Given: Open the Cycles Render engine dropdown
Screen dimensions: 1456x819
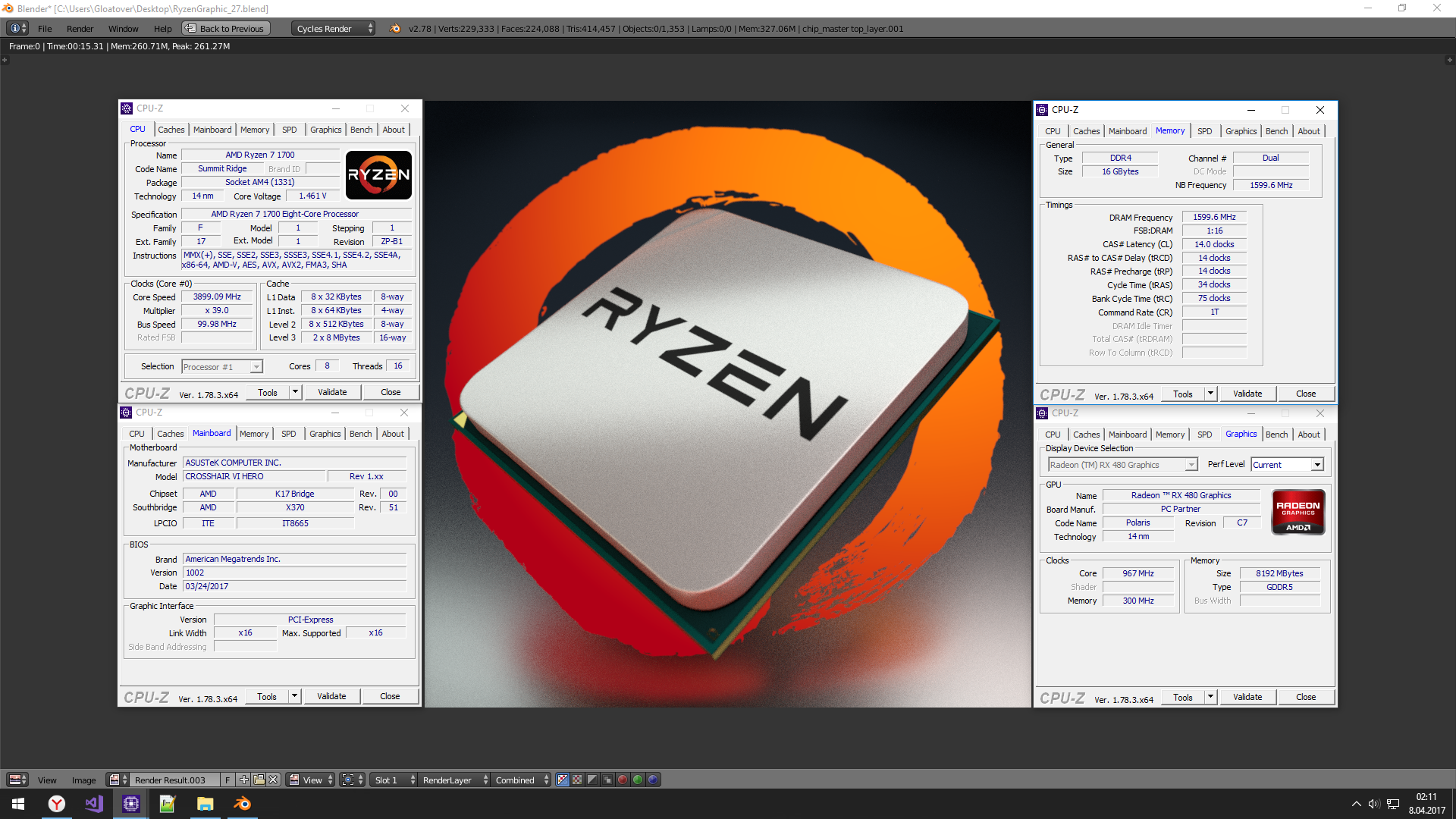Looking at the screenshot, I should [x=333, y=28].
